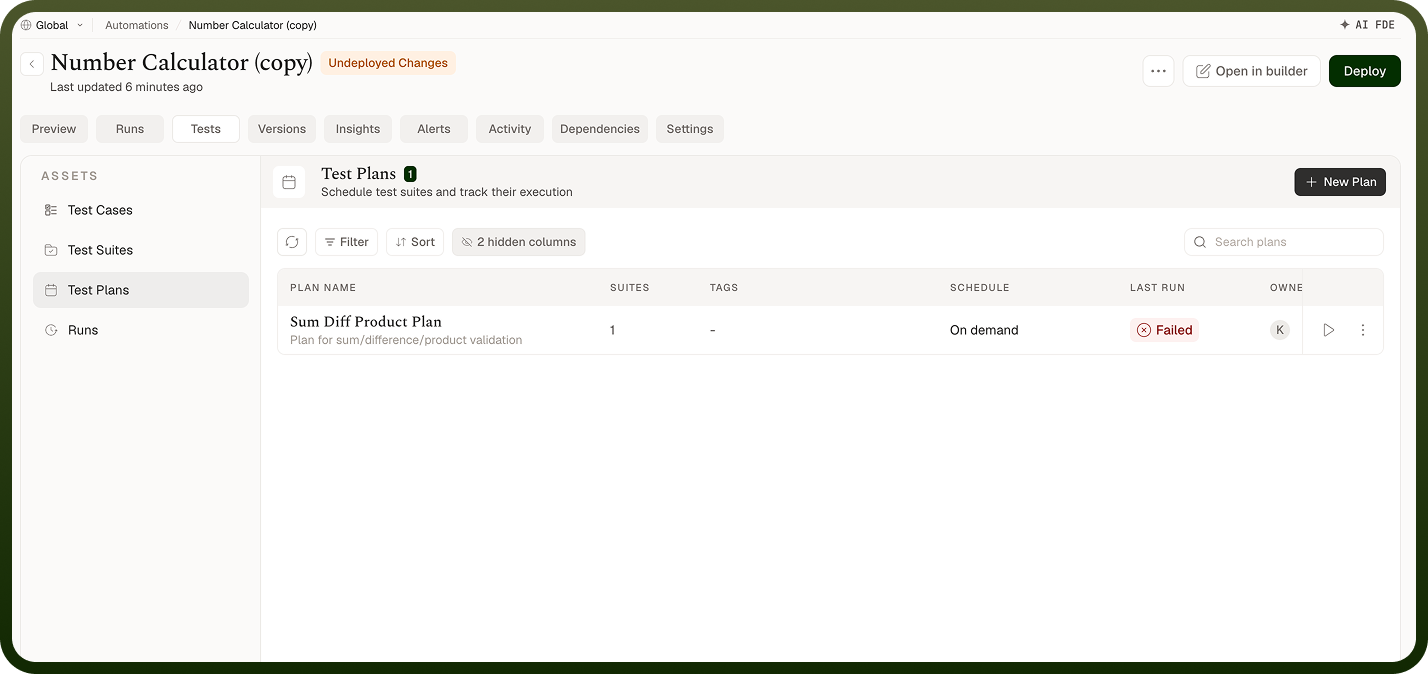The image size is (1428, 674).
Task: Open the Versions tab
Action: 282,129
